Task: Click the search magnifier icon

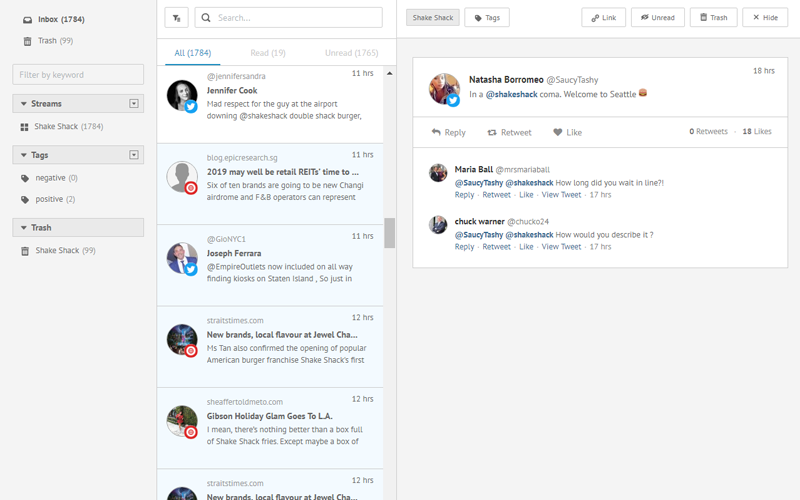Action: click(206, 18)
